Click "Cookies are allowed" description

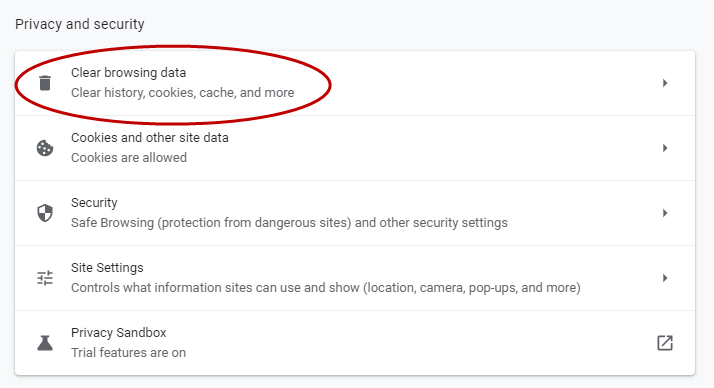[129, 158]
